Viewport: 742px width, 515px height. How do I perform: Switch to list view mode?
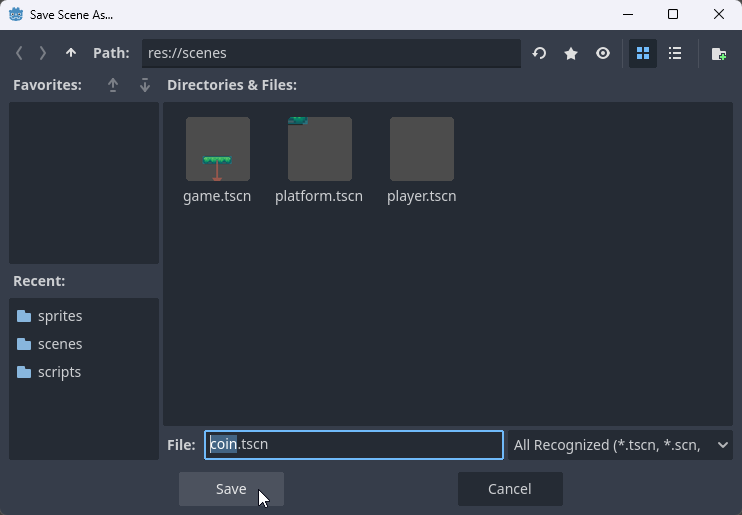(675, 53)
